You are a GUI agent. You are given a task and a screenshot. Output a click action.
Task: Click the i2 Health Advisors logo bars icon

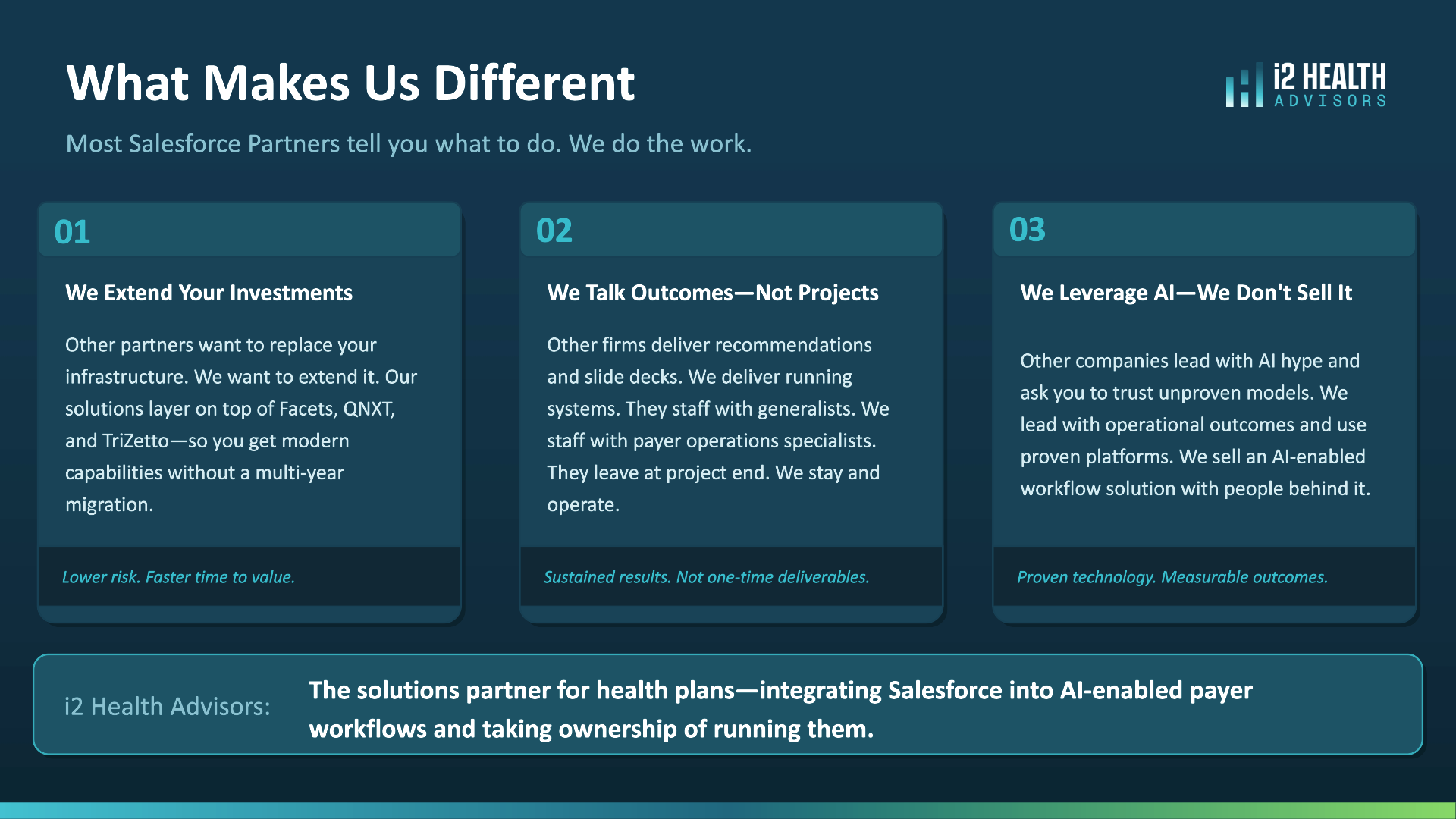(x=1244, y=87)
